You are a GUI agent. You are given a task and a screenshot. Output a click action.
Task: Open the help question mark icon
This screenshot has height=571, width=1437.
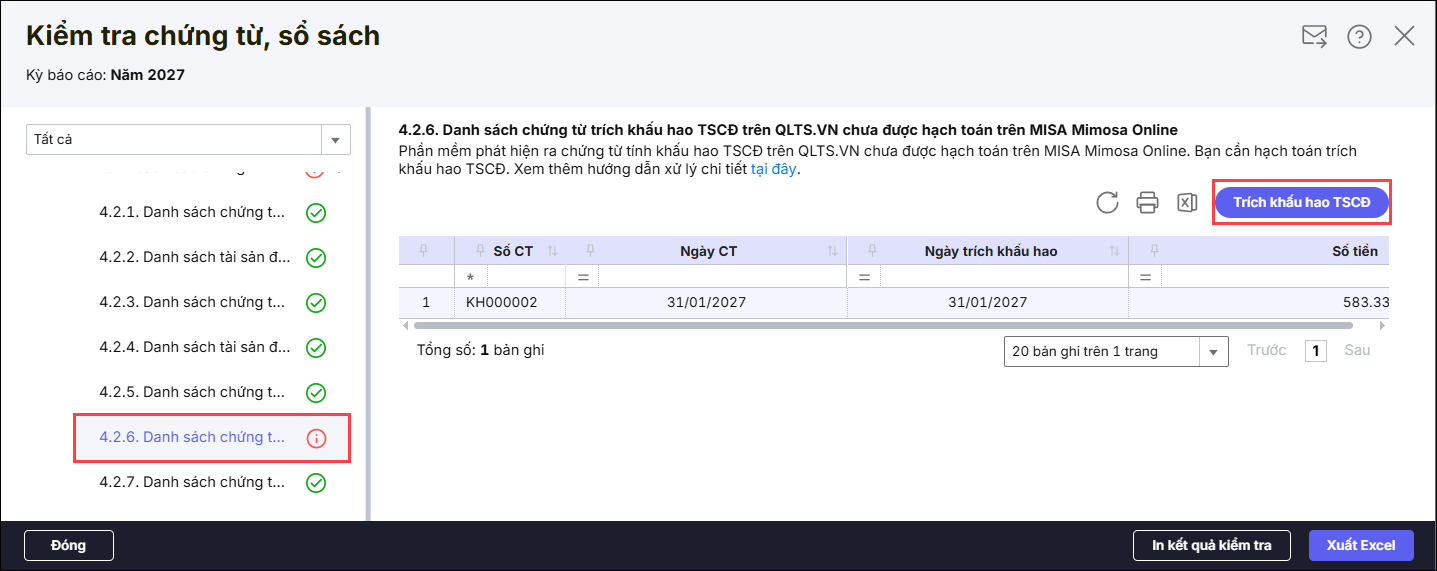coord(1359,37)
